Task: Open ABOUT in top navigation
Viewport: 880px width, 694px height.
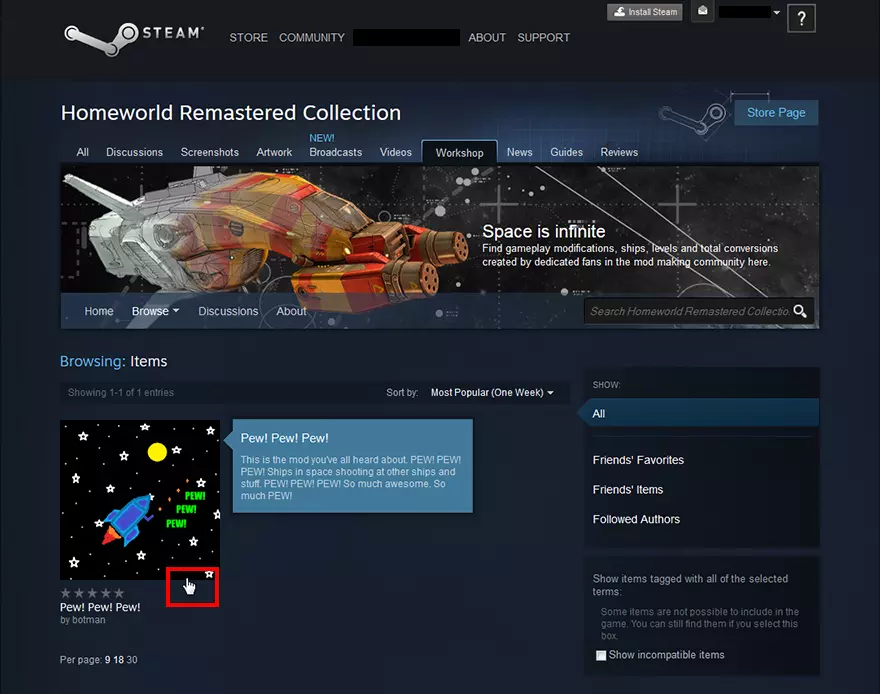Action: (487, 38)
